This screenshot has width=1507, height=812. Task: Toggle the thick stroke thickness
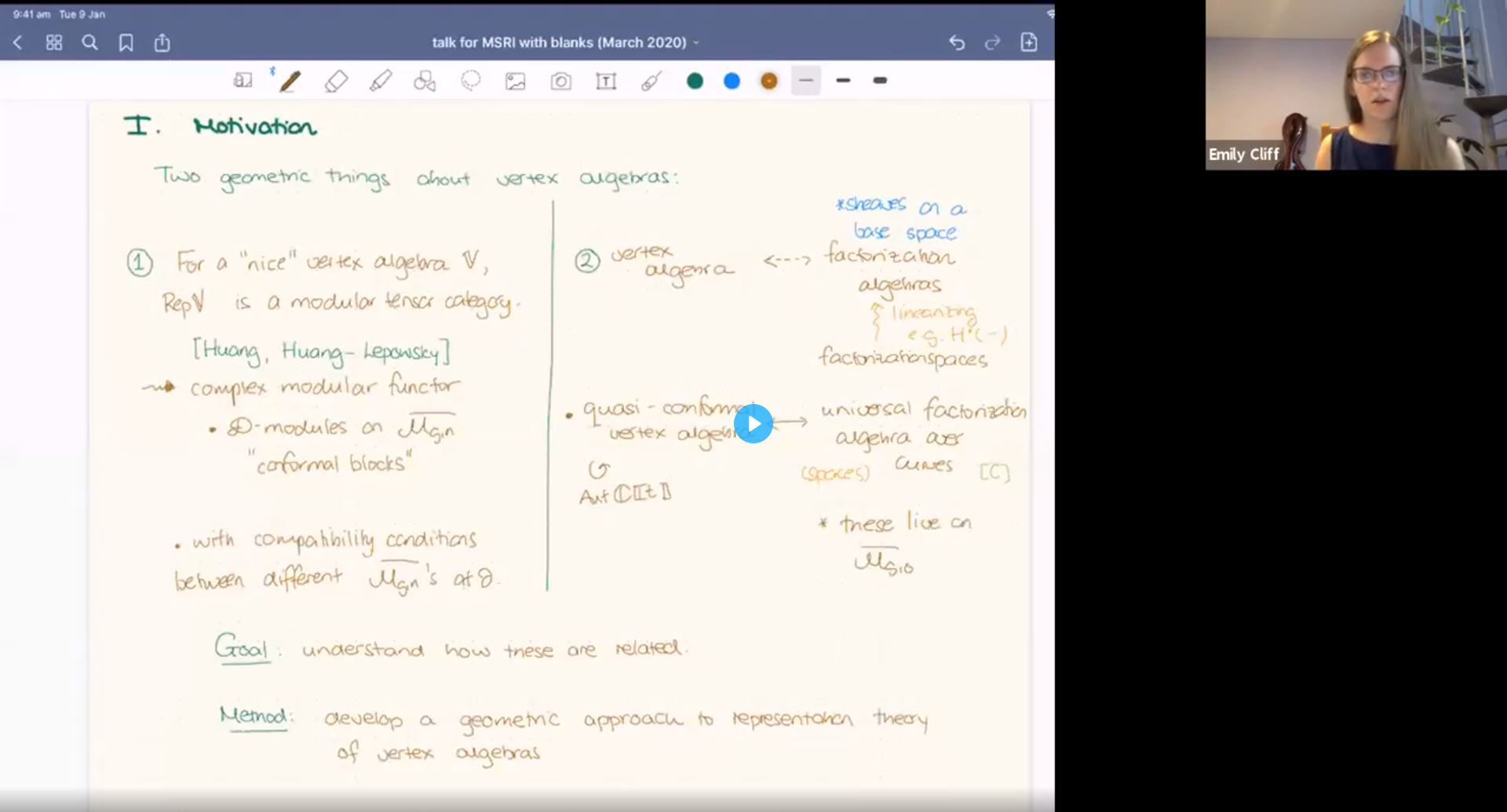pos(879,80)
